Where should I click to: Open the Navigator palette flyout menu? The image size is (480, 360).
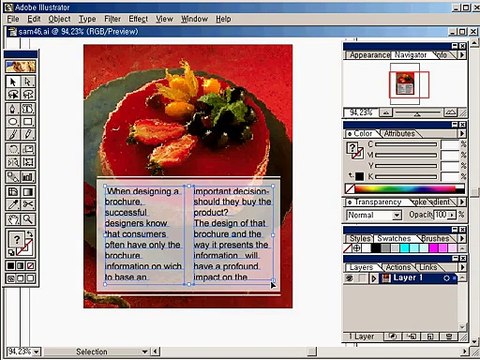click(462, 55)
